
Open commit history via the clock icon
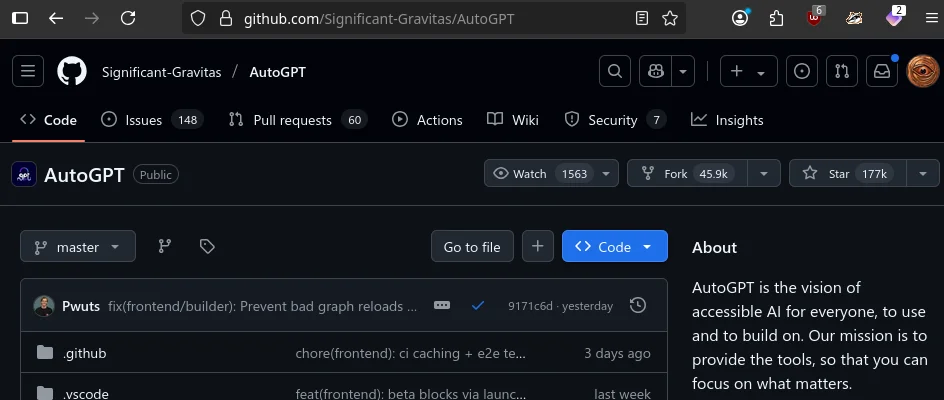coord(638,305)
